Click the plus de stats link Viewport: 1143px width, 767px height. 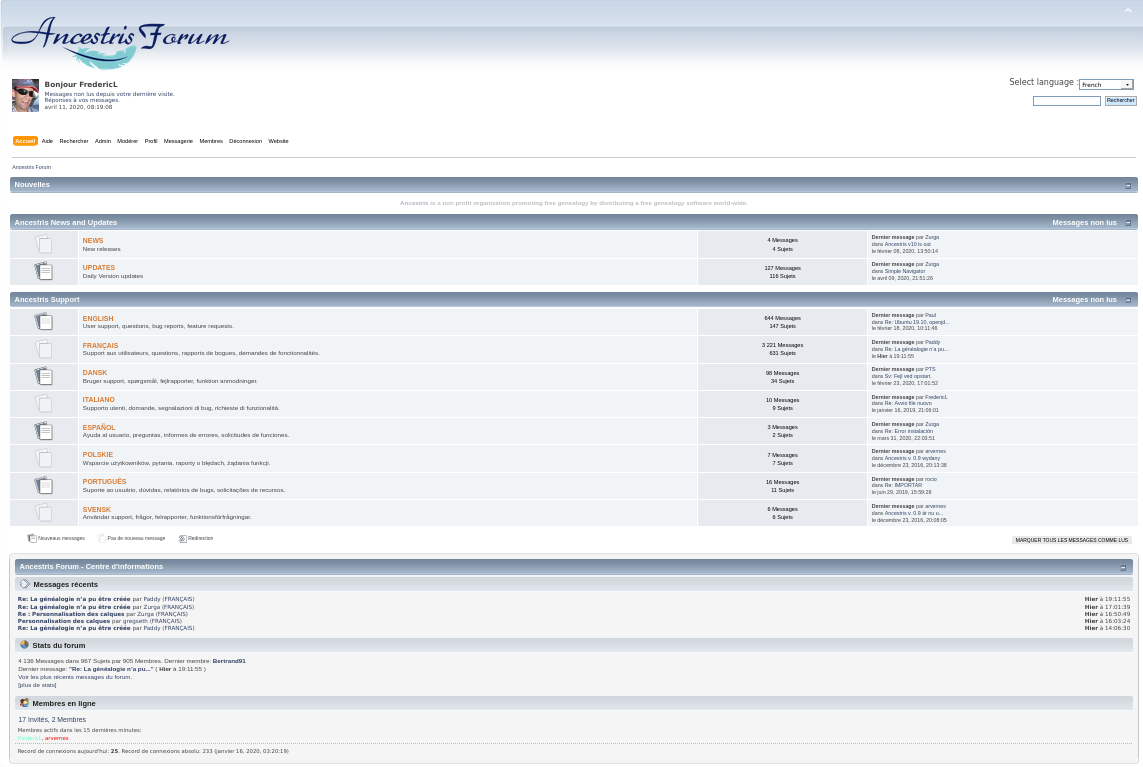(x=37, y=685)
